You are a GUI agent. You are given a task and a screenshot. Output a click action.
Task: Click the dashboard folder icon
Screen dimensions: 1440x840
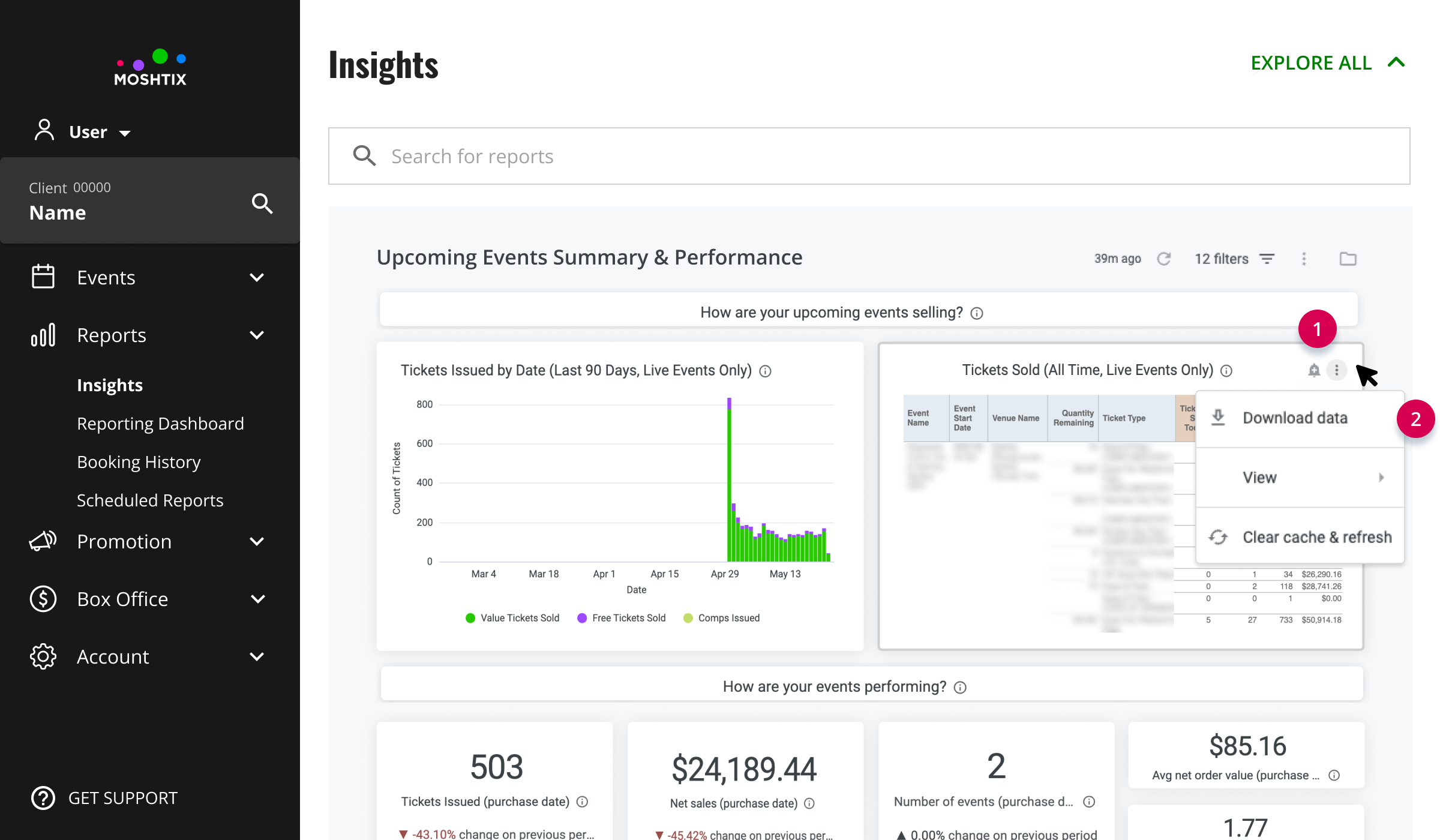(1348, 259)
